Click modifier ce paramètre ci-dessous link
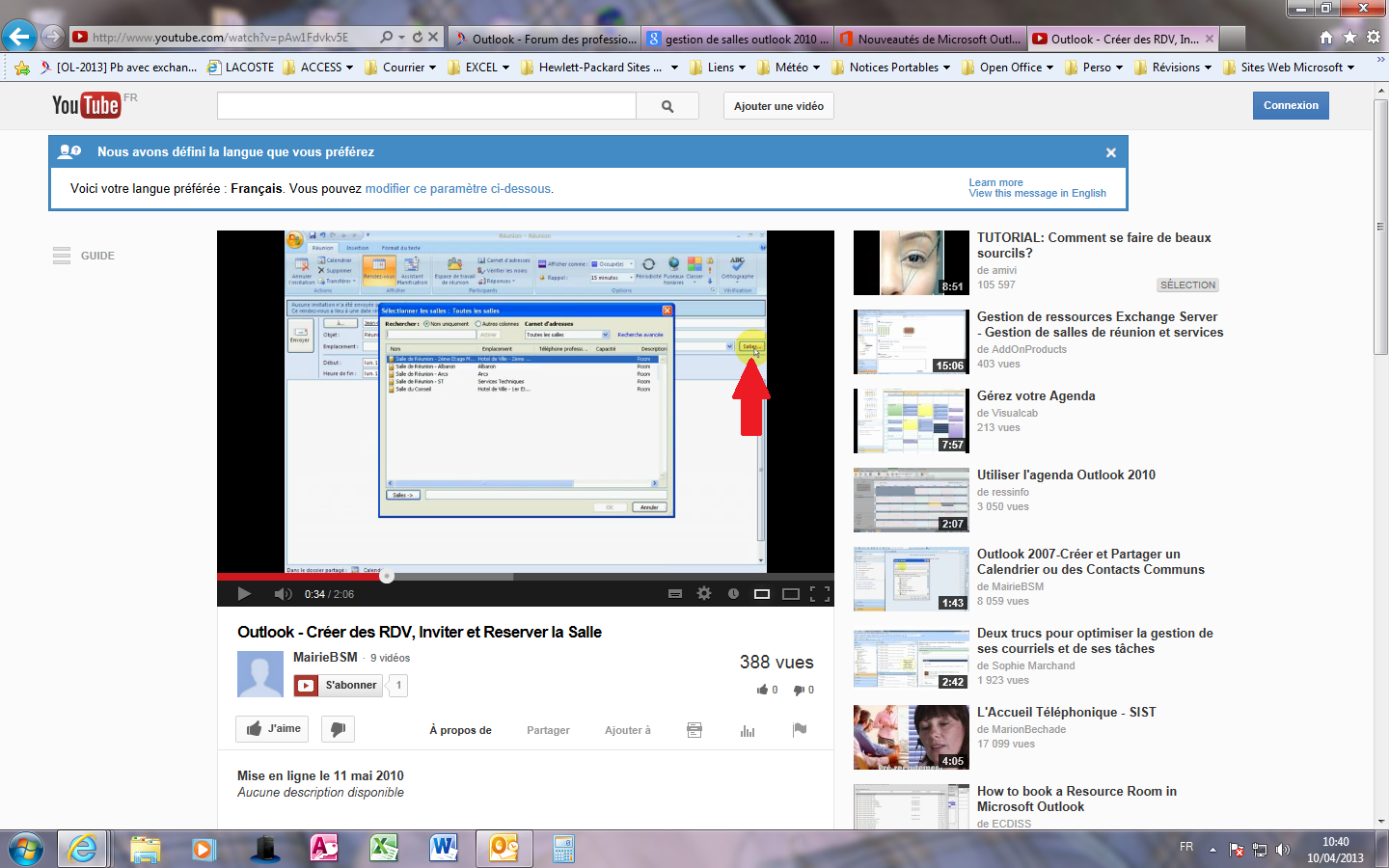This screenshot has width=1389, height=868. pos(458,188)
